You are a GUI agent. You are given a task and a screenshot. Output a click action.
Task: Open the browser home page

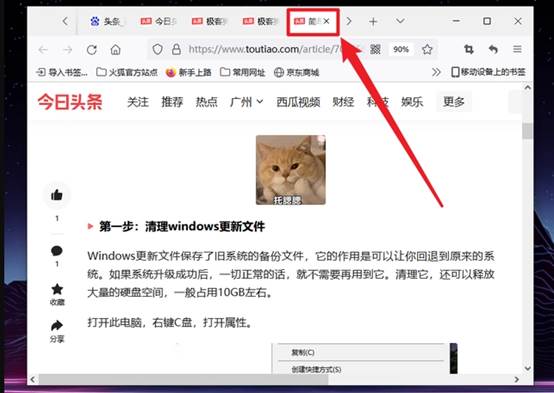tap(116, 49)
